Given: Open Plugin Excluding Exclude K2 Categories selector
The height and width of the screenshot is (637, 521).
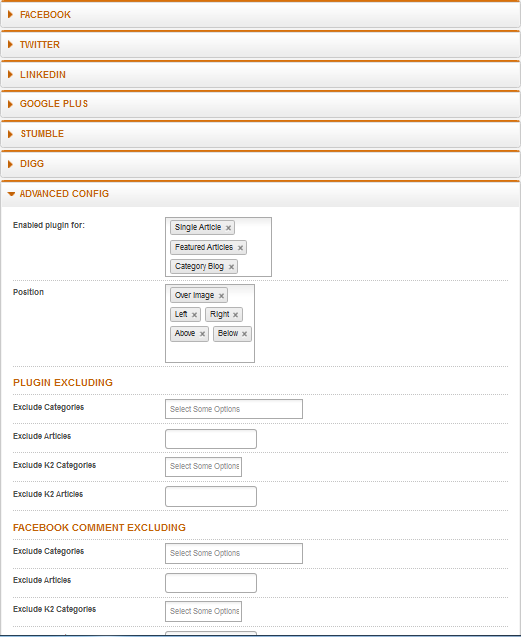Looking at the screenshot, I should 204,467.
